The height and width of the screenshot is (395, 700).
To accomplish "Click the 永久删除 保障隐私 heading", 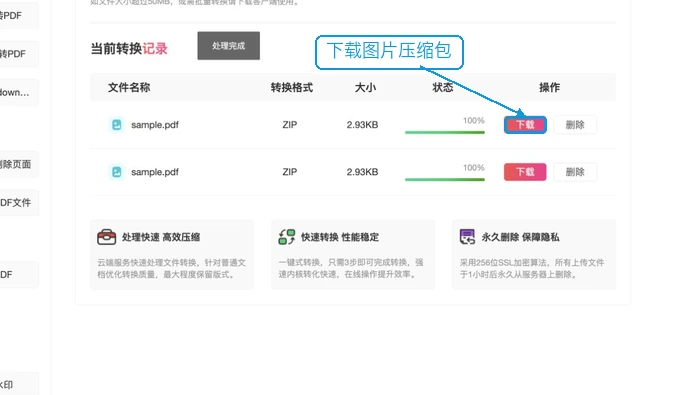I will tap(520, 237).
